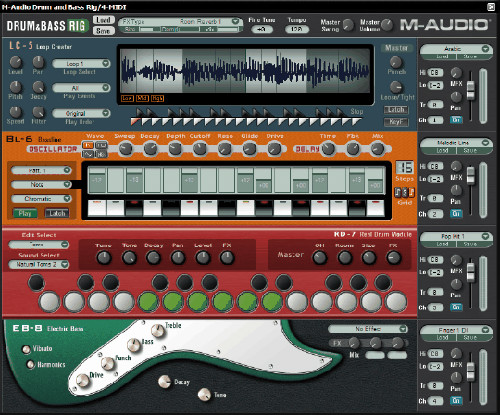The height and width of the screenshot is (415, 500).
Task: Select the Mid band tab under waveform
Action: (x=142, y=98)
